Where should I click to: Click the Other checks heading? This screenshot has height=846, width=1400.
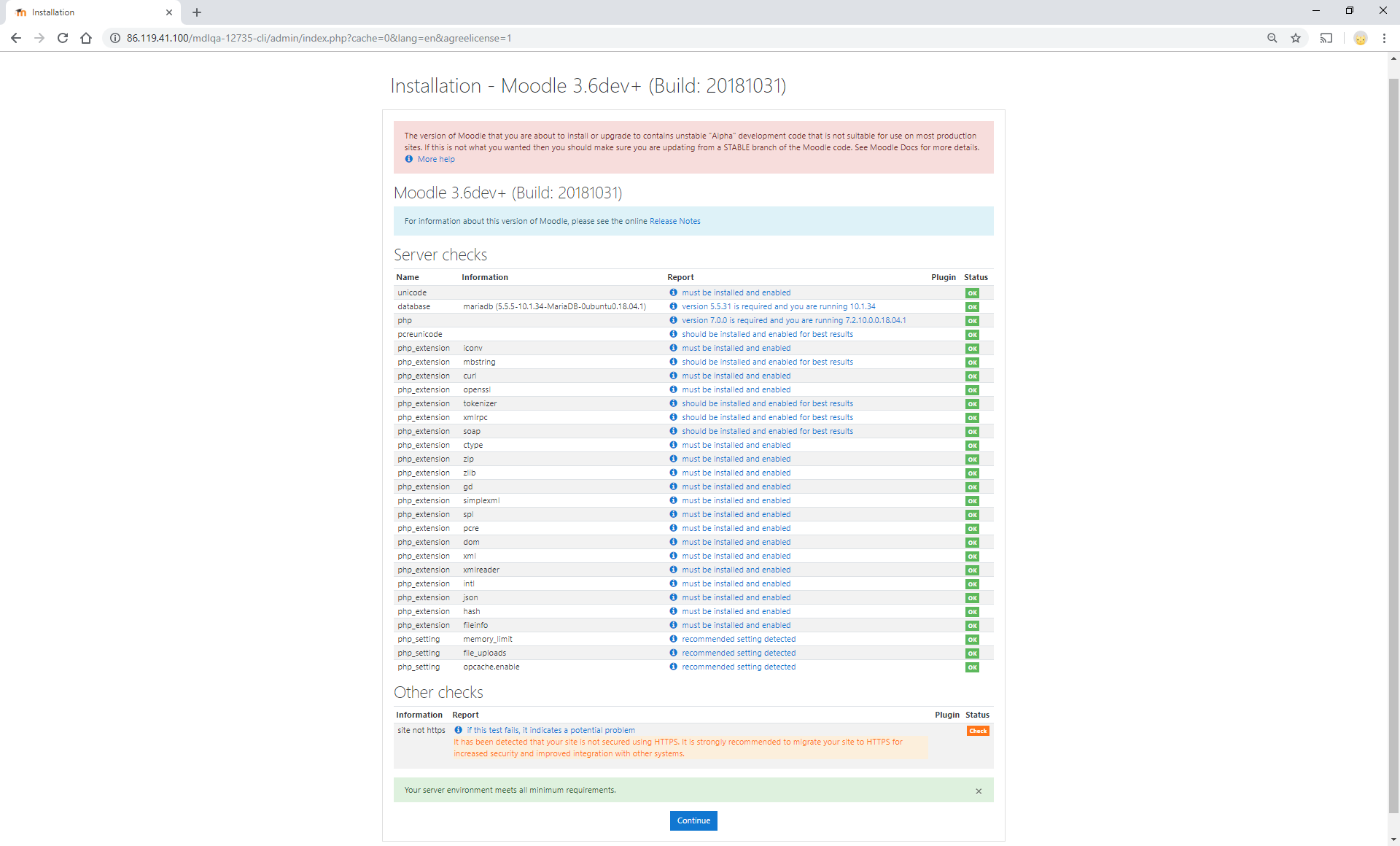coord(438,692)
